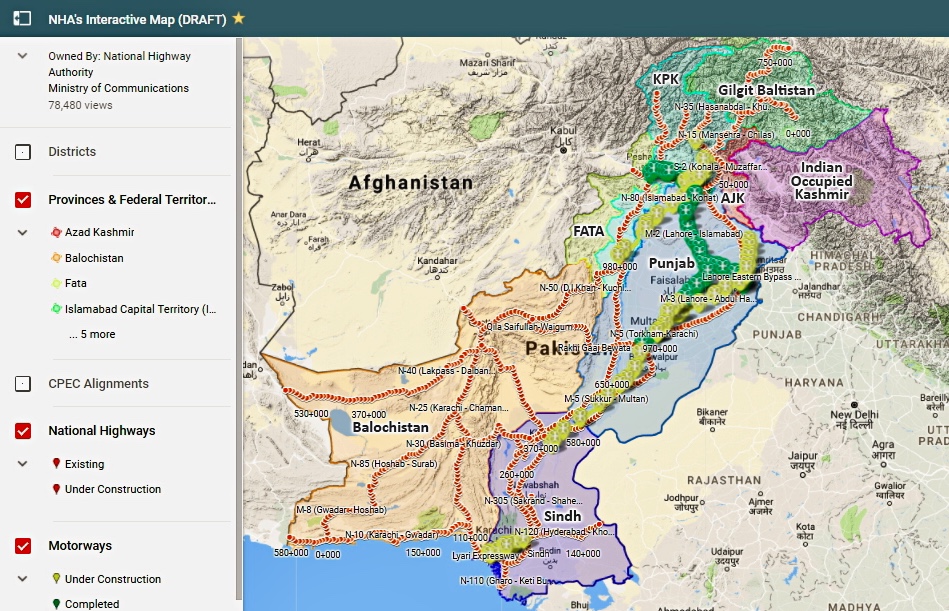Click the M-5 (Sukkur - Multan) label
Screen dimensions: 949x611
point(606,399)
